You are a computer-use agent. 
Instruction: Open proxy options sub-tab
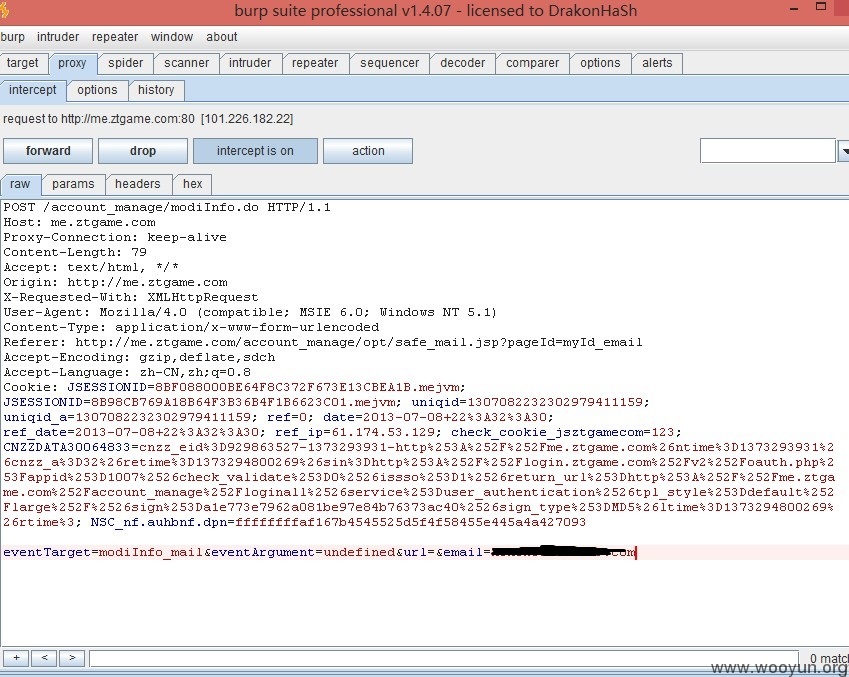coord(97,90)
